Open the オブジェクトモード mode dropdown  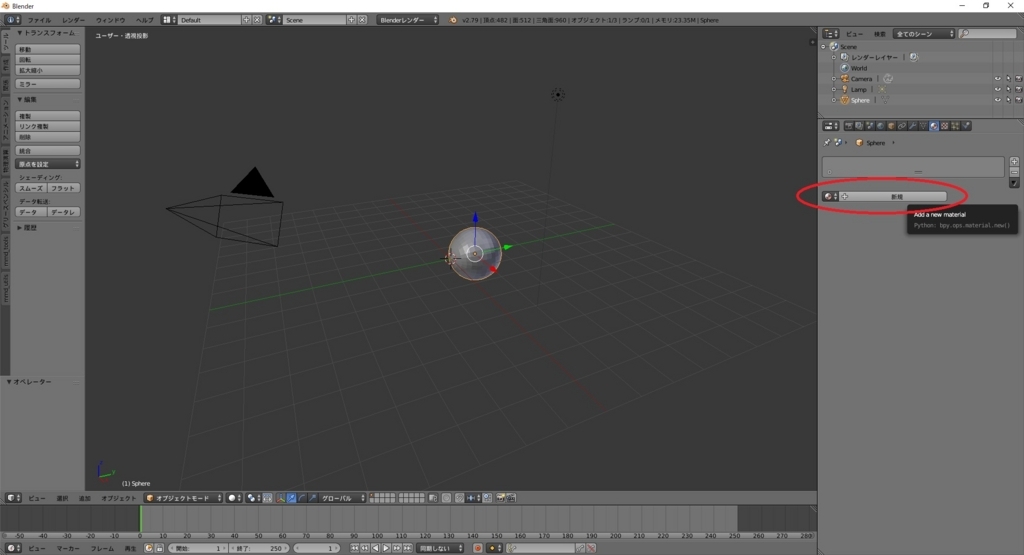pyautogui.click(x=184, y=498)
